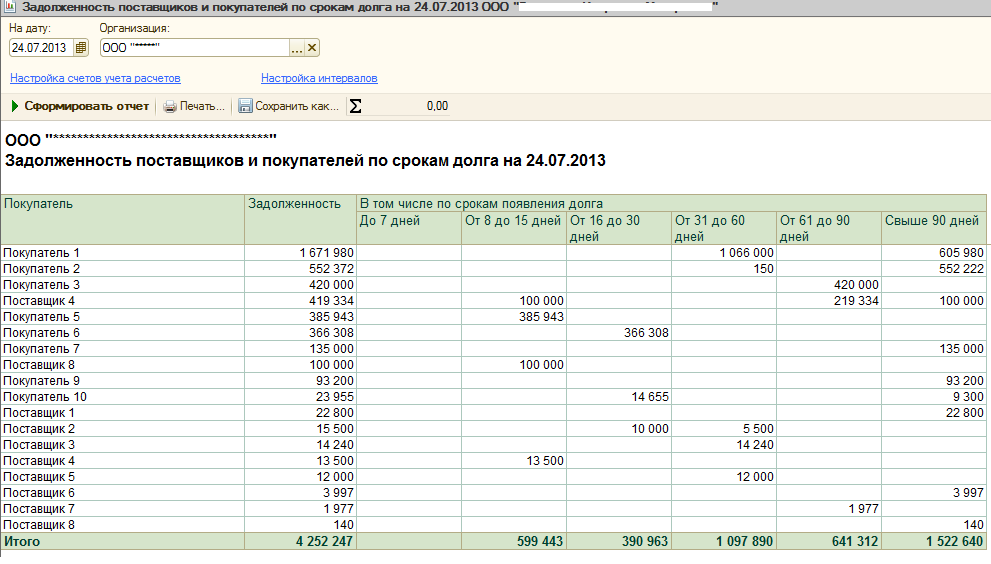Select the Поставщик 3 row name
This screenshot has height=564, width=991.
click(x=39, y=445)
